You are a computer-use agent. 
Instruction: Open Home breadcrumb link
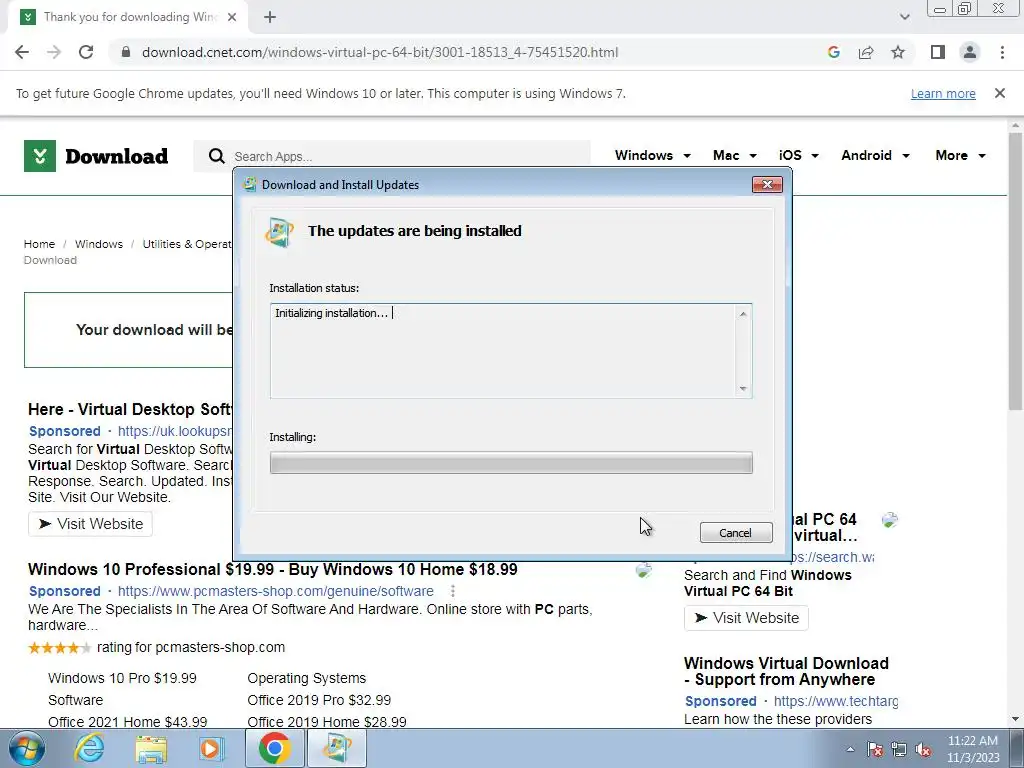(39, 244)
